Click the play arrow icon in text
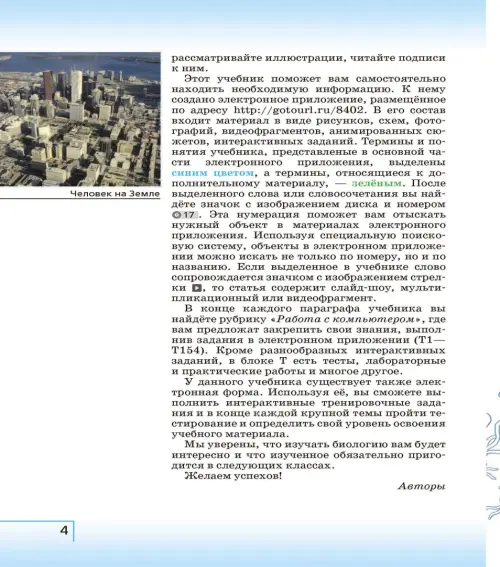This screenshot has width=500, height=567. [196, 288]
